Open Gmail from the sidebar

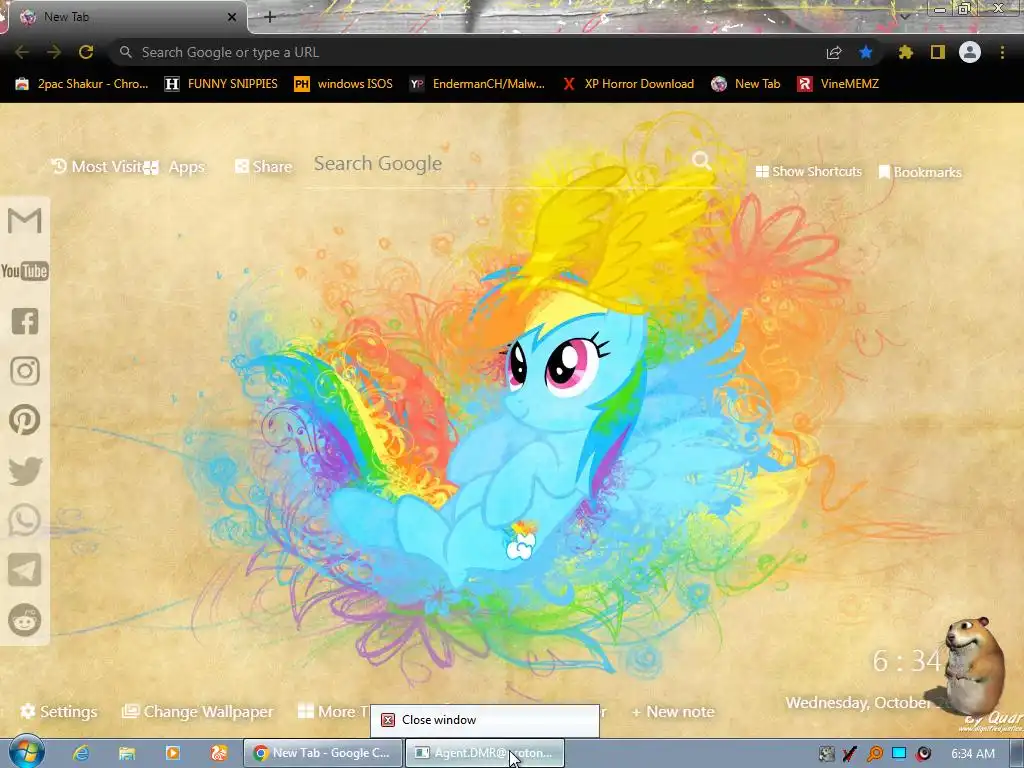tap(25, 221)
